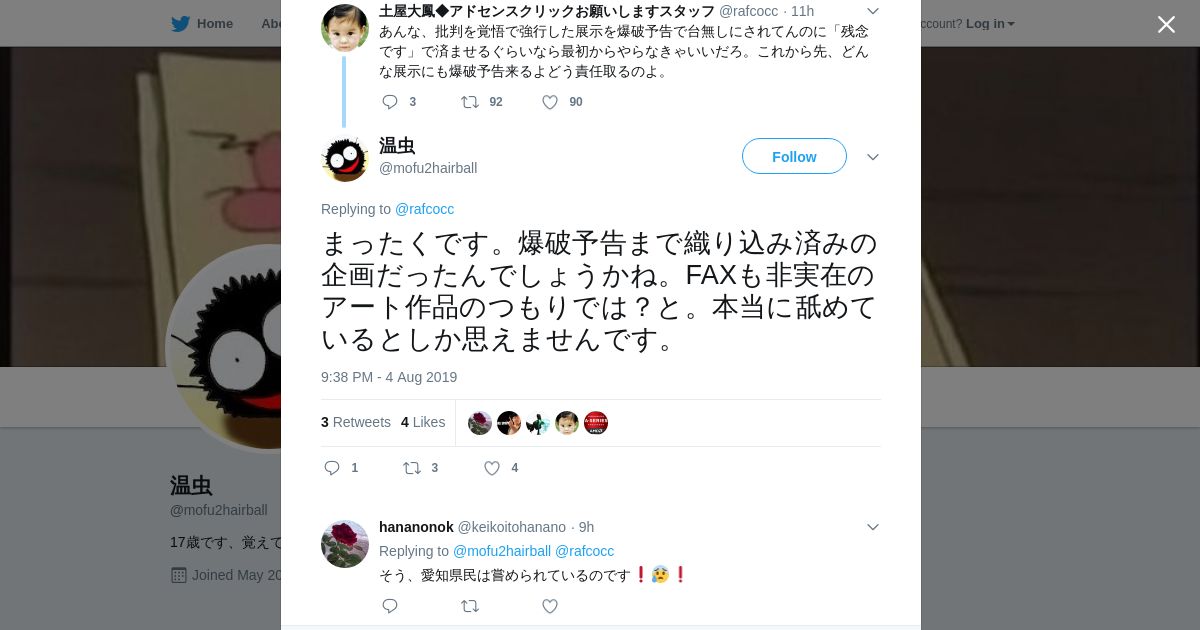Retweet hananonok's reply

(470, 606)
